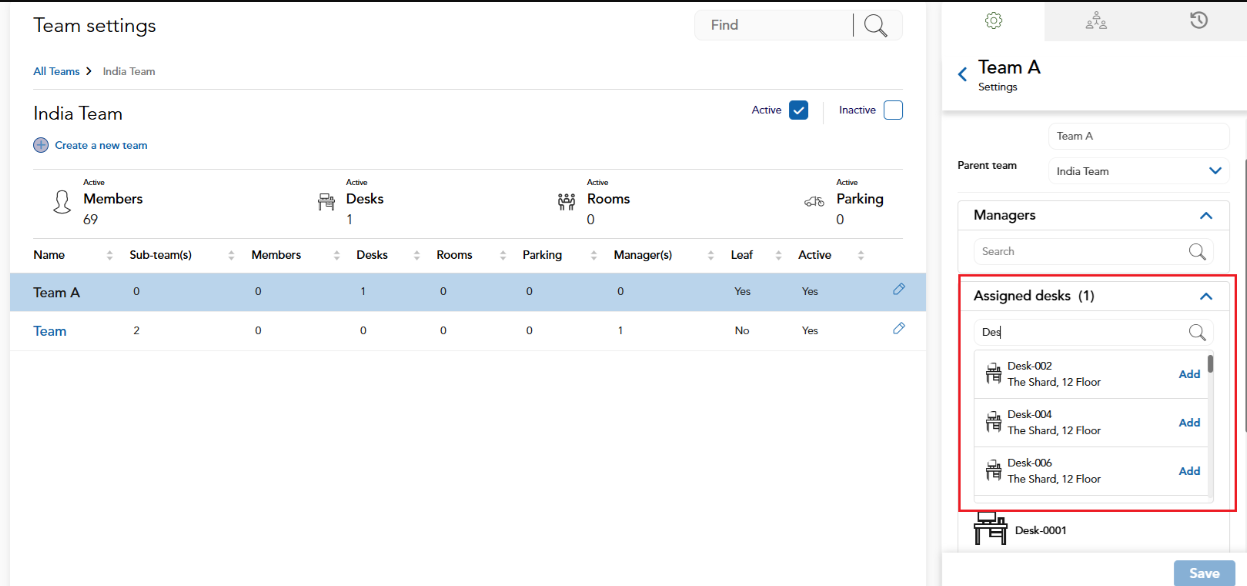This screenshot has height=586, width=1247.
Task: Click the search magnifier in the Managers panel
Action: [x=1197, y=251]
